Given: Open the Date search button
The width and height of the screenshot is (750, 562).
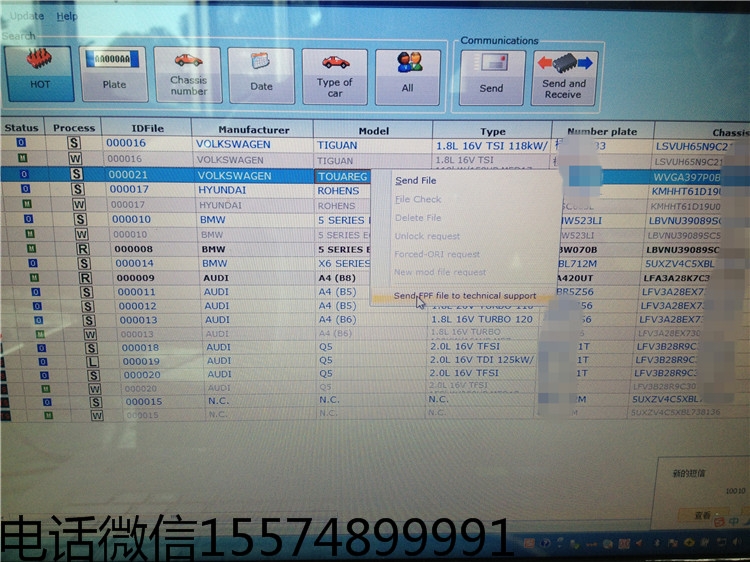Looking at the screenshot, I should tap(261, 76).
